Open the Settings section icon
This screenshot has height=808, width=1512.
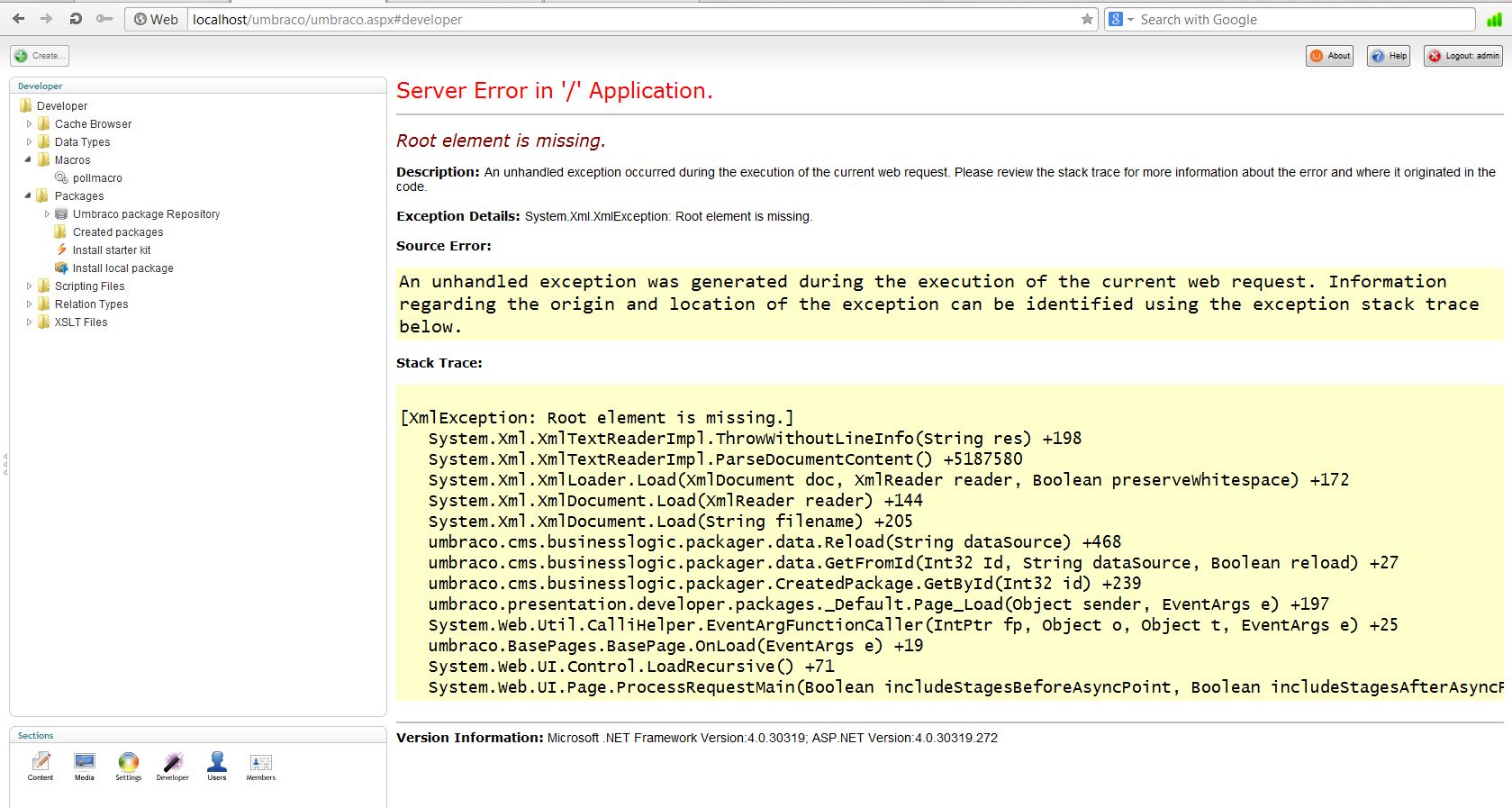click(x=129, y=764)
